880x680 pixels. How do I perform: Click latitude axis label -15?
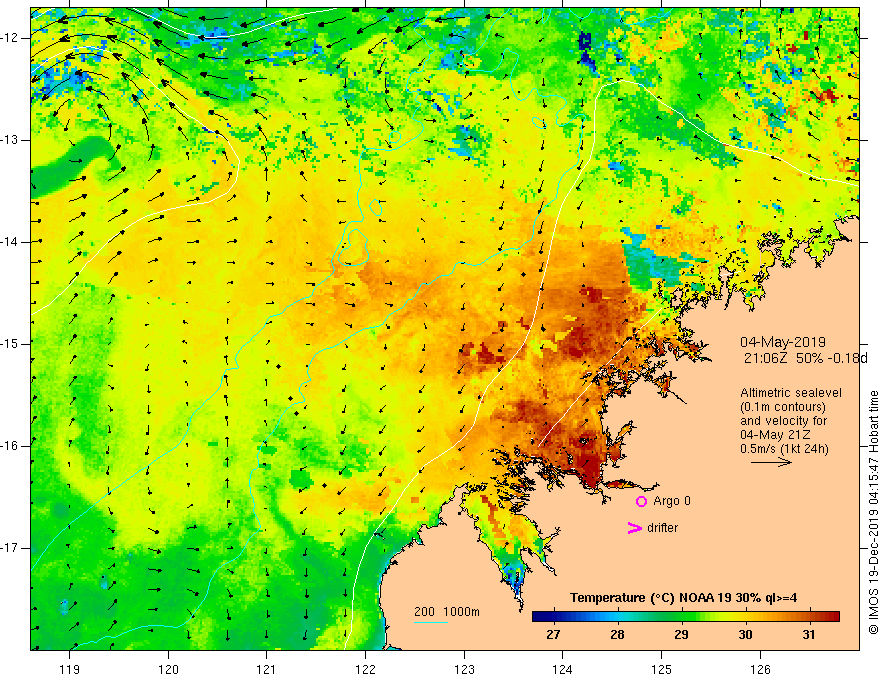pos(10,344)
